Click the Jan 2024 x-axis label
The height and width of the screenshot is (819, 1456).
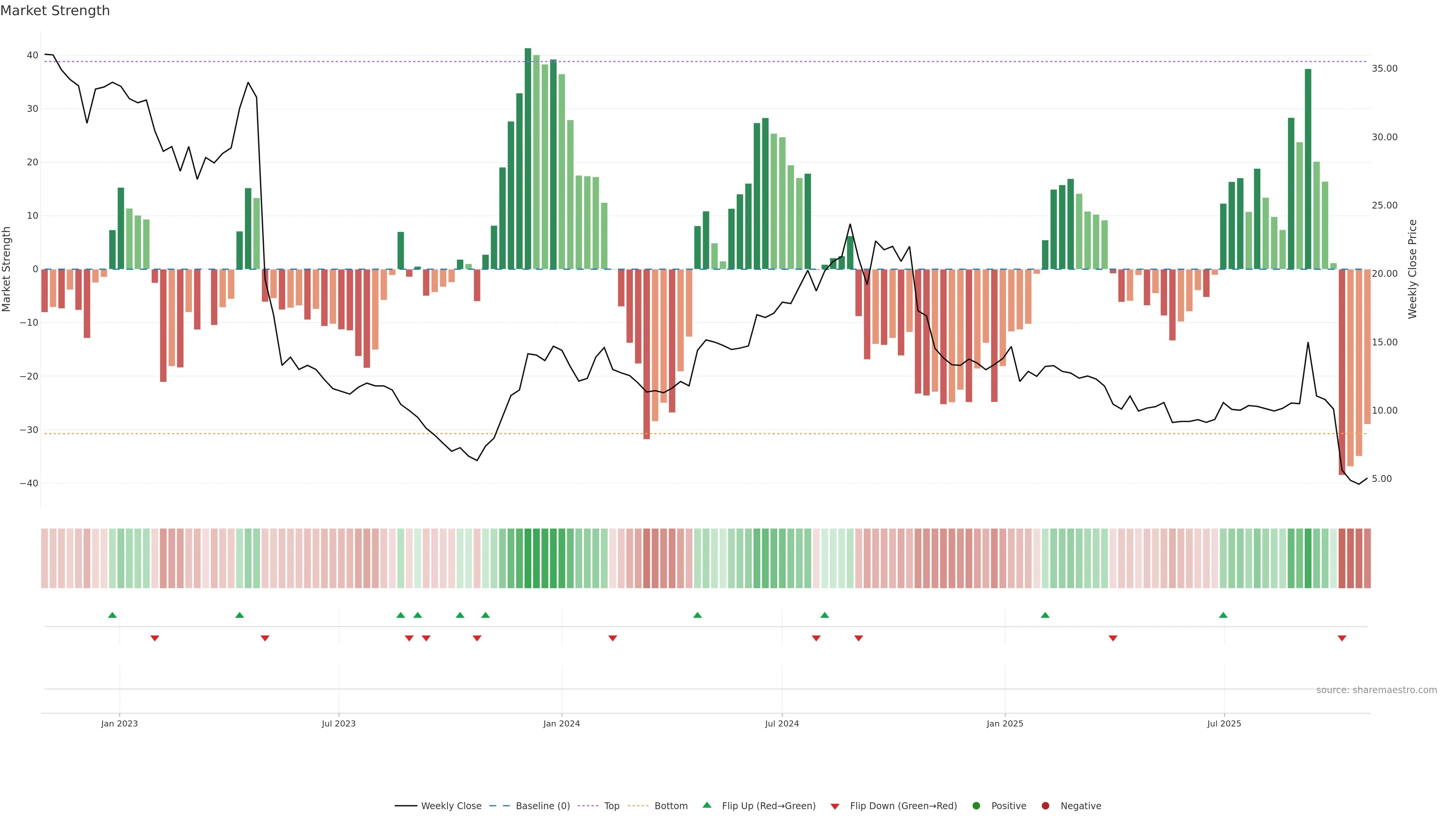pyautogui.click(x=561, y=723)
